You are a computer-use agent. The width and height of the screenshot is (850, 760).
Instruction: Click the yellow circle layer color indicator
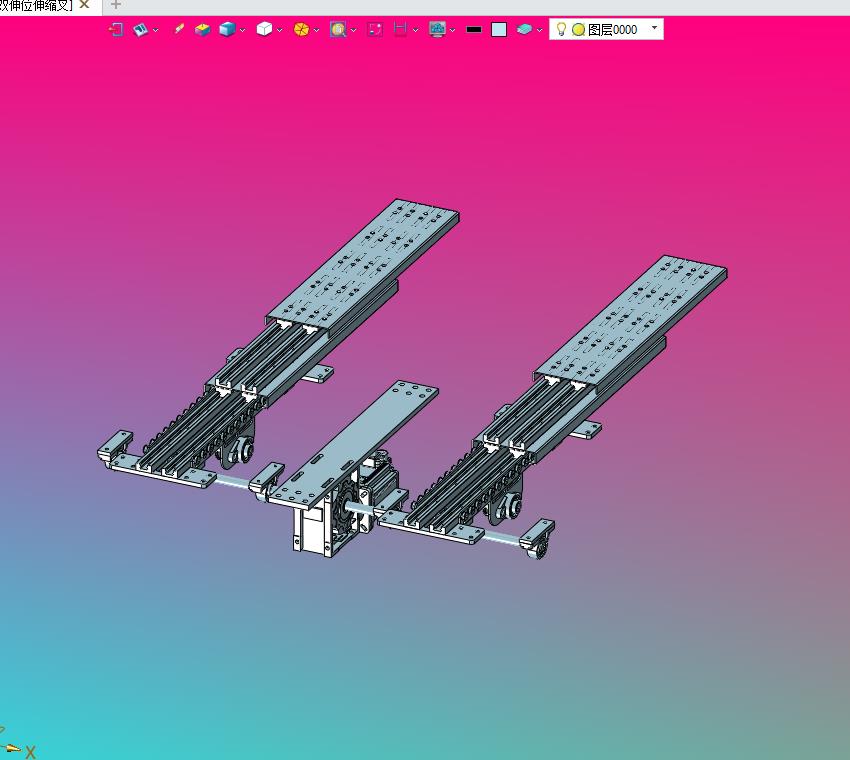(x=578, y=30)
